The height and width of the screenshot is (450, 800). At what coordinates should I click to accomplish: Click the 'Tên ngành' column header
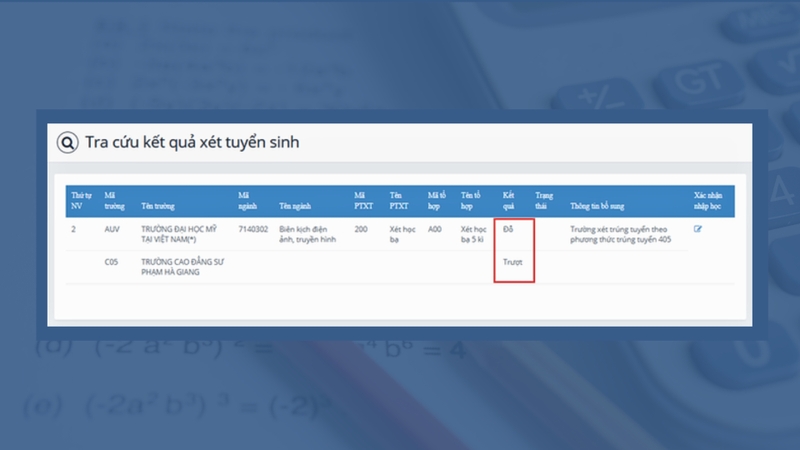tap(295, 206)
